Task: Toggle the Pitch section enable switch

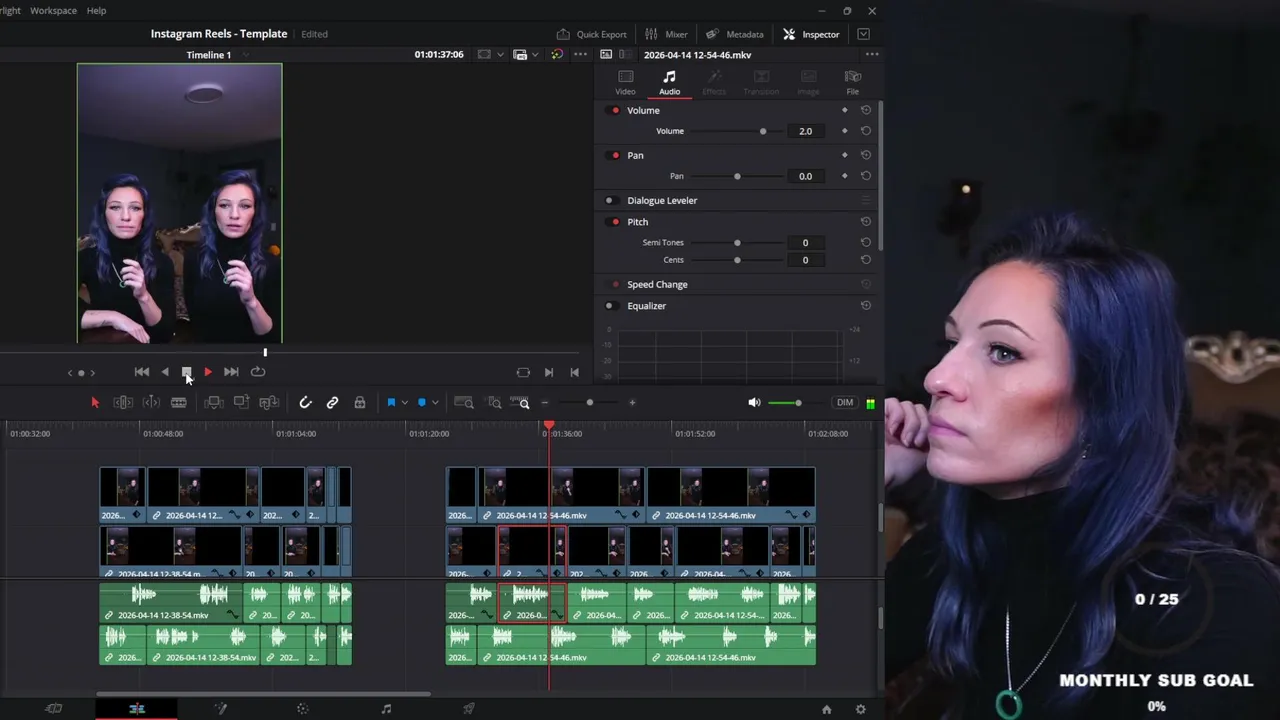Action: [x=612, y=221]
